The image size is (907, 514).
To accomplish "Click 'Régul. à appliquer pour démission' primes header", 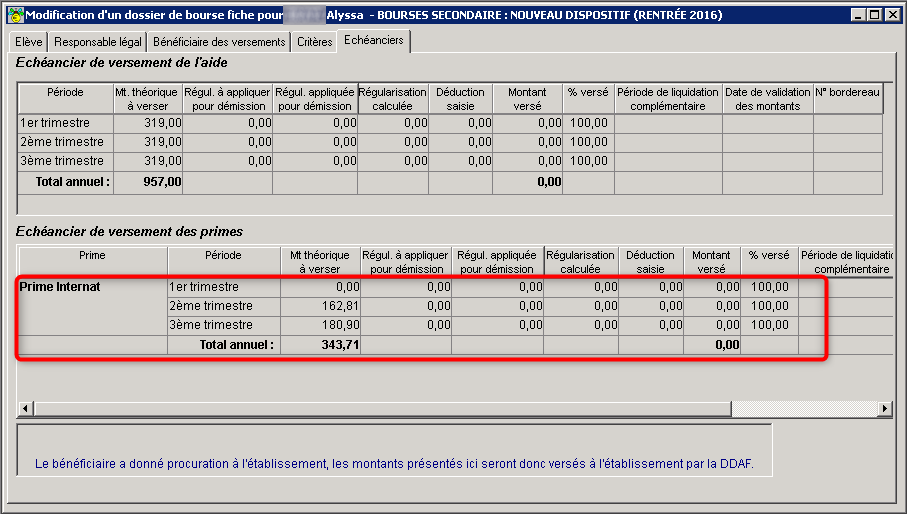I will [405, 261].
